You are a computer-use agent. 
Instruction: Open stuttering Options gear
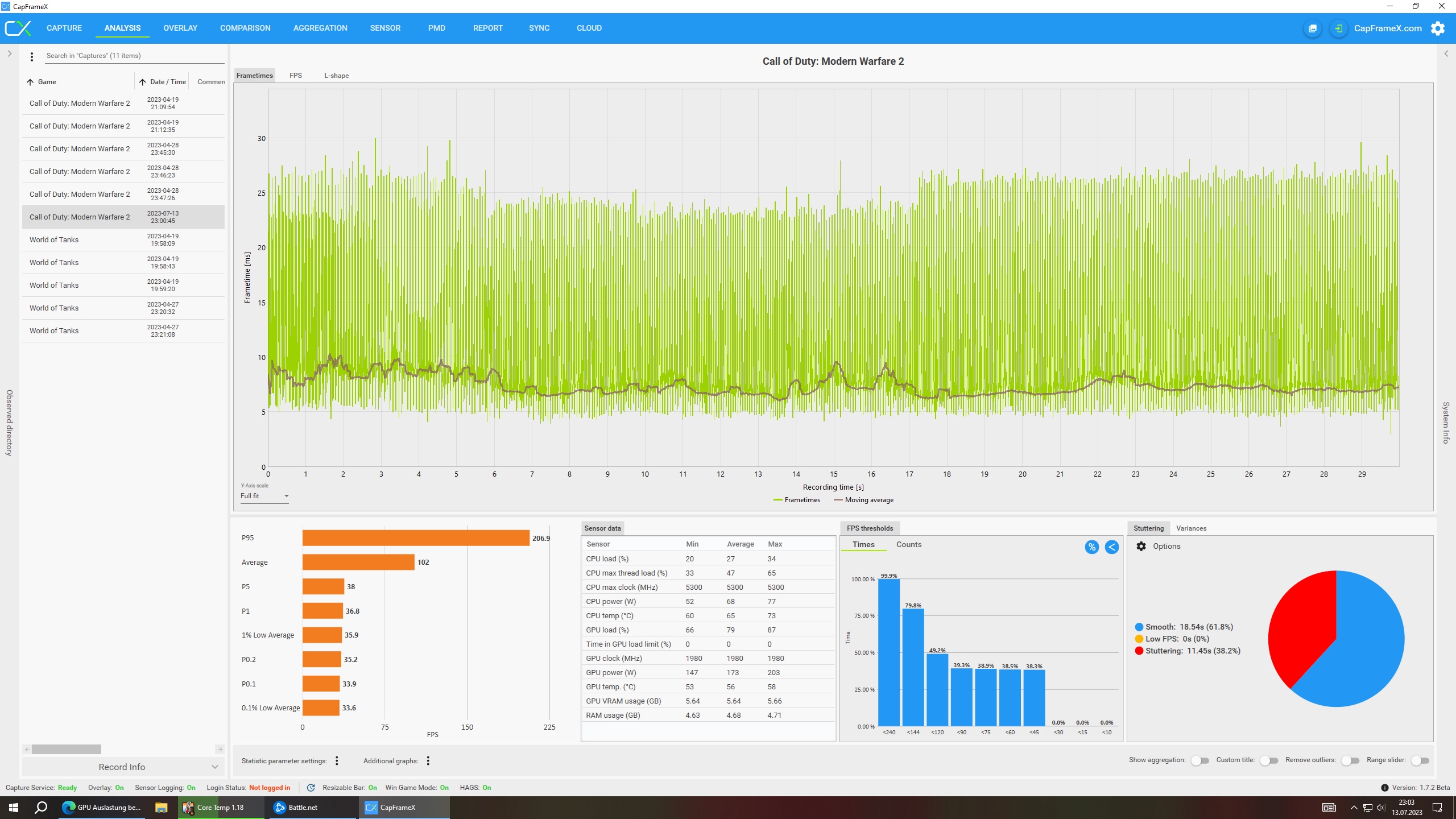click(1141, 546)
